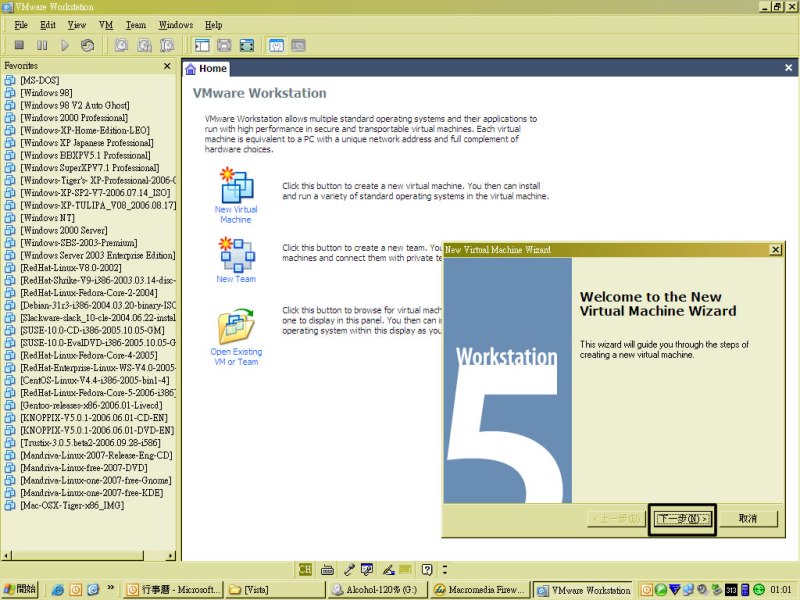Open the VM menu

click(106, 25)
